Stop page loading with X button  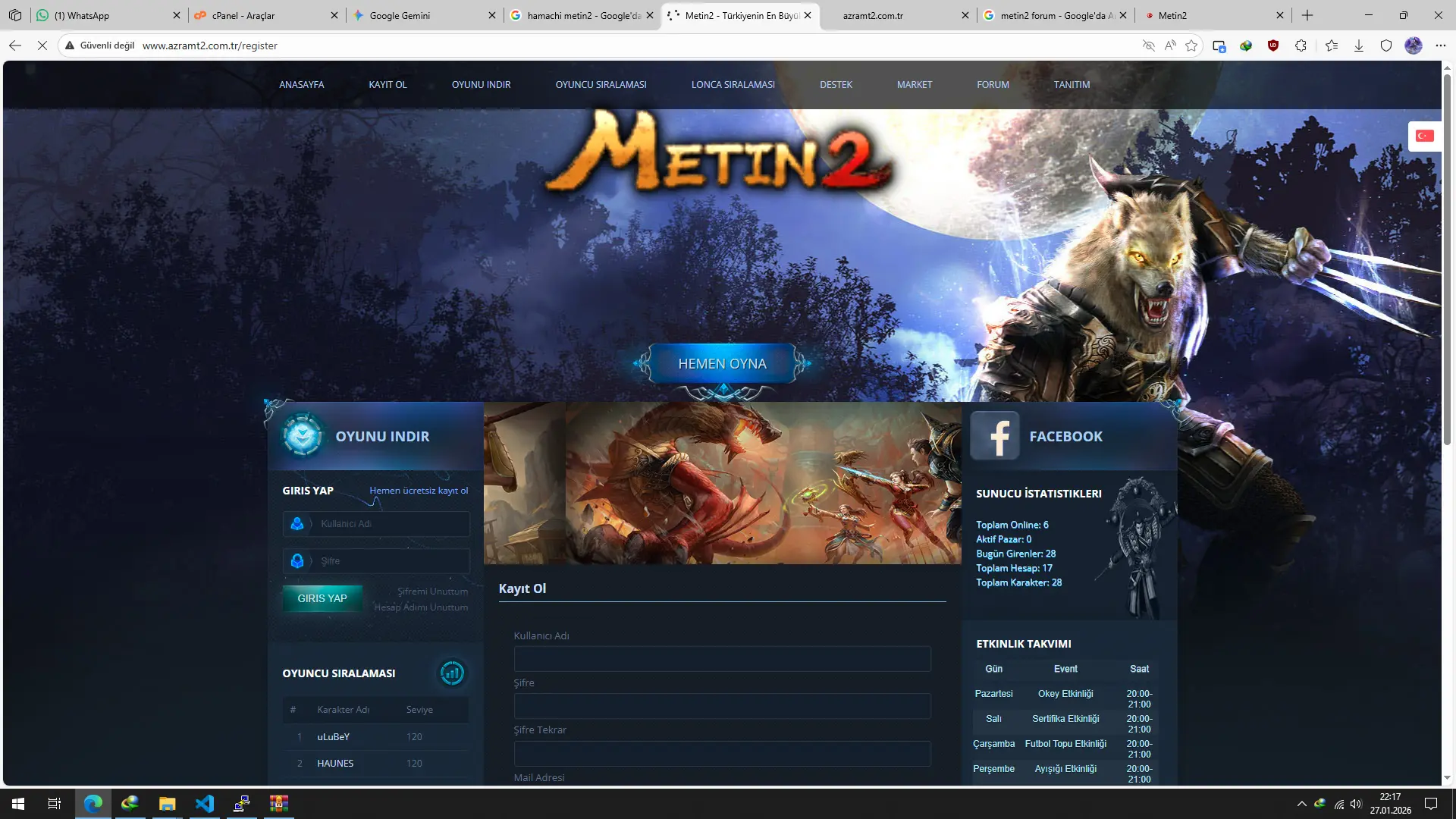click(x=42, y=45)
